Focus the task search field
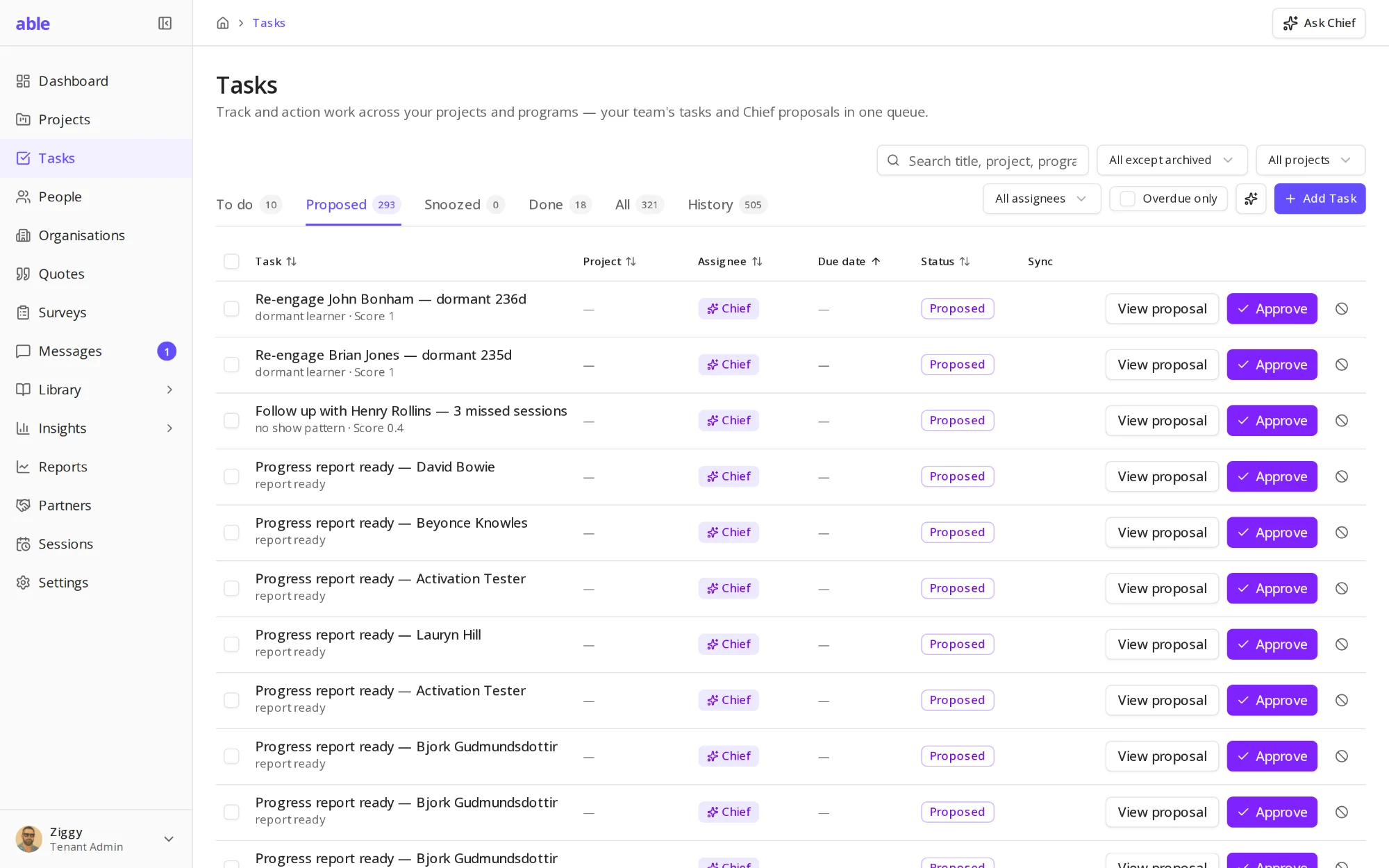Image resolution: width=1389 pixels, height=868 pixels. coord(982,160)
